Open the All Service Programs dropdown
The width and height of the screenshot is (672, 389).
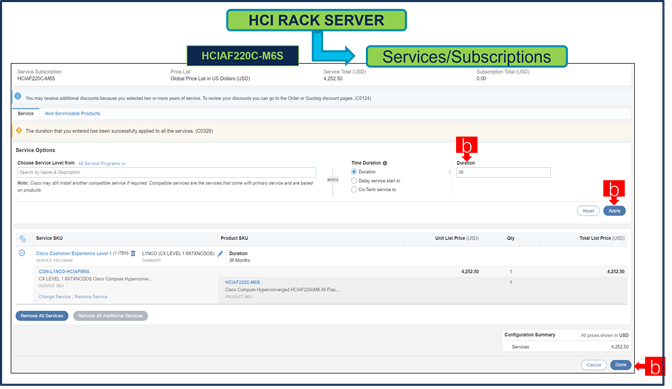[x=102, y=165]
